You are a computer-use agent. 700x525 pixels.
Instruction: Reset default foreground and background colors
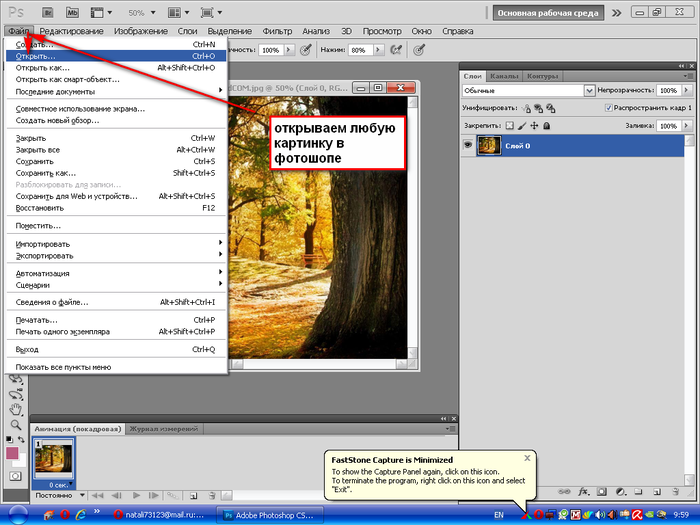[9, 440]
